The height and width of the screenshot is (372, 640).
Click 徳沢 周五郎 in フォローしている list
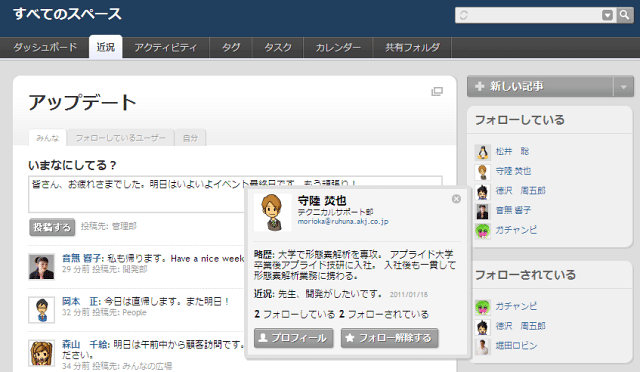(x=520, y=191)
